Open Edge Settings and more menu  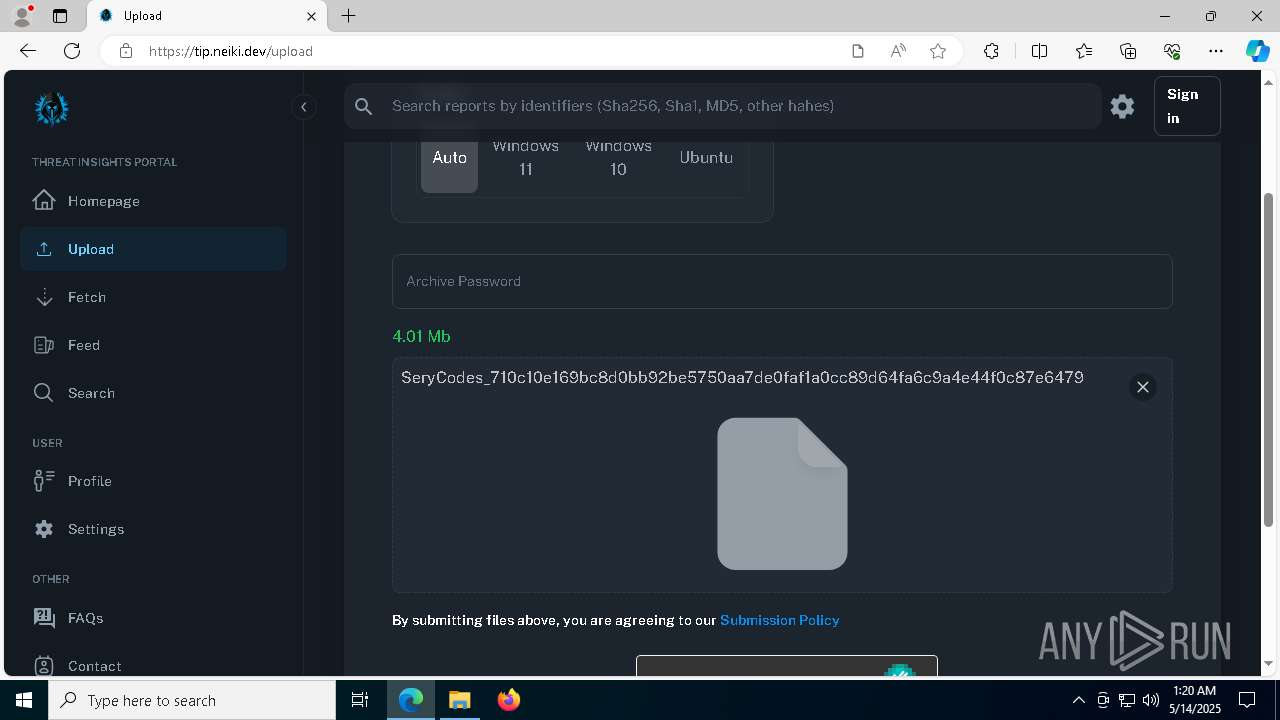(1216, 51)
